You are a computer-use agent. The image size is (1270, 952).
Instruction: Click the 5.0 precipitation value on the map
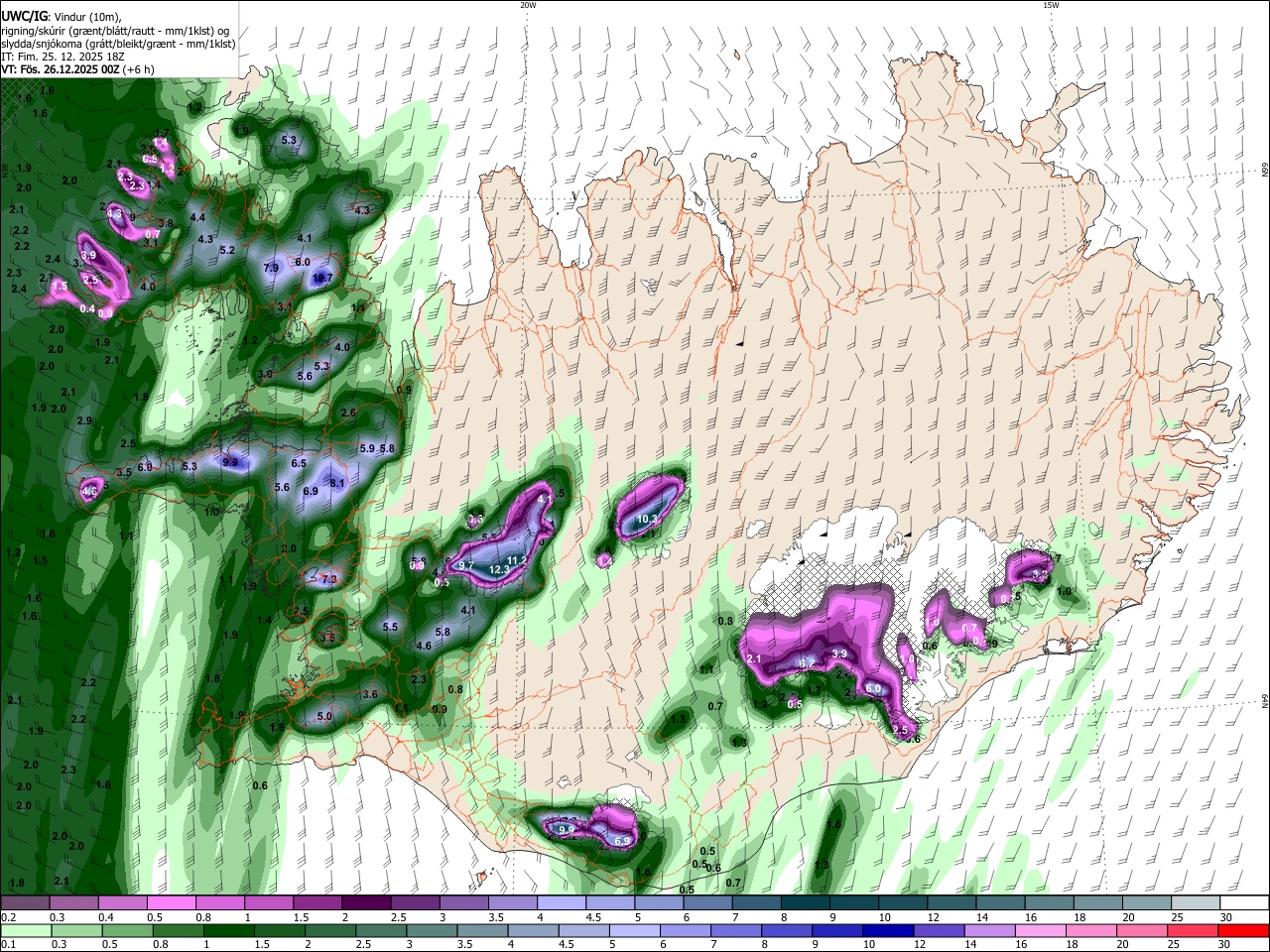324,716
